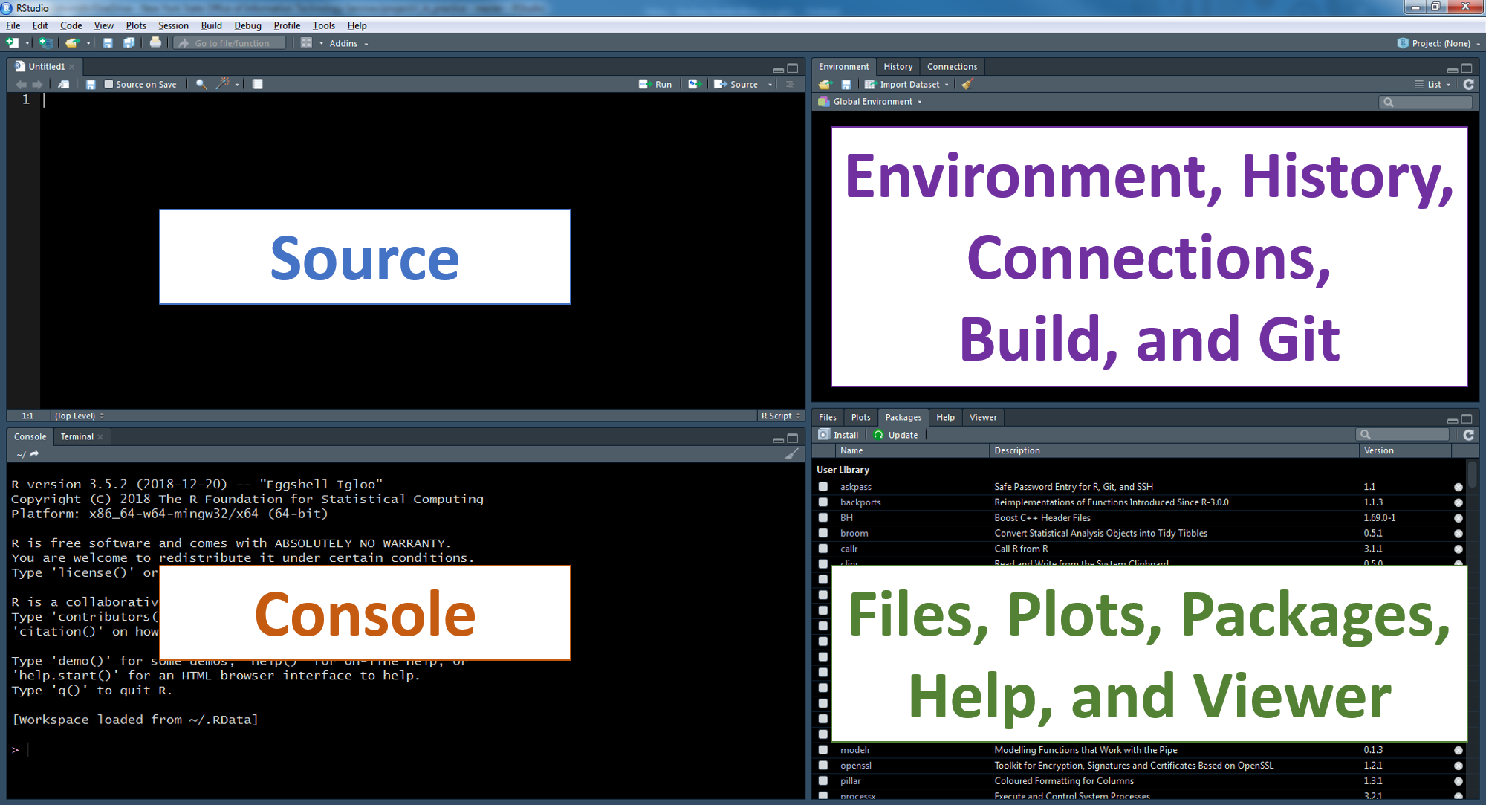The image size is (1512, 805).
Task: Print the current file icon
Action: (155, 43)
